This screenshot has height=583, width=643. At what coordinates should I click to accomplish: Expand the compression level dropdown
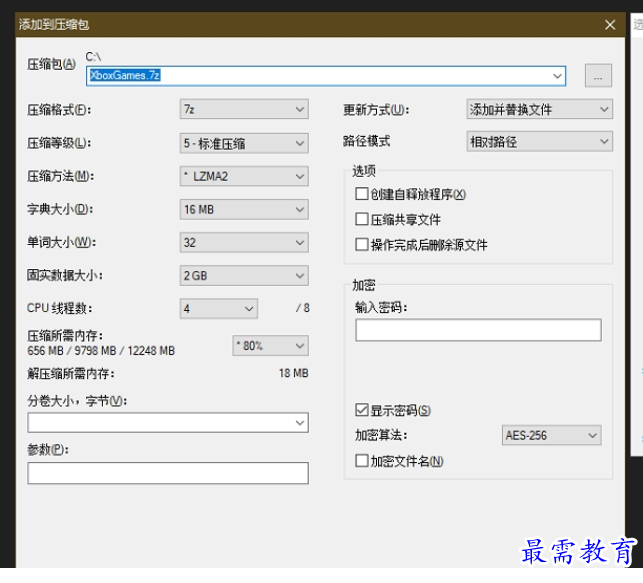click(x=243, y=143)
